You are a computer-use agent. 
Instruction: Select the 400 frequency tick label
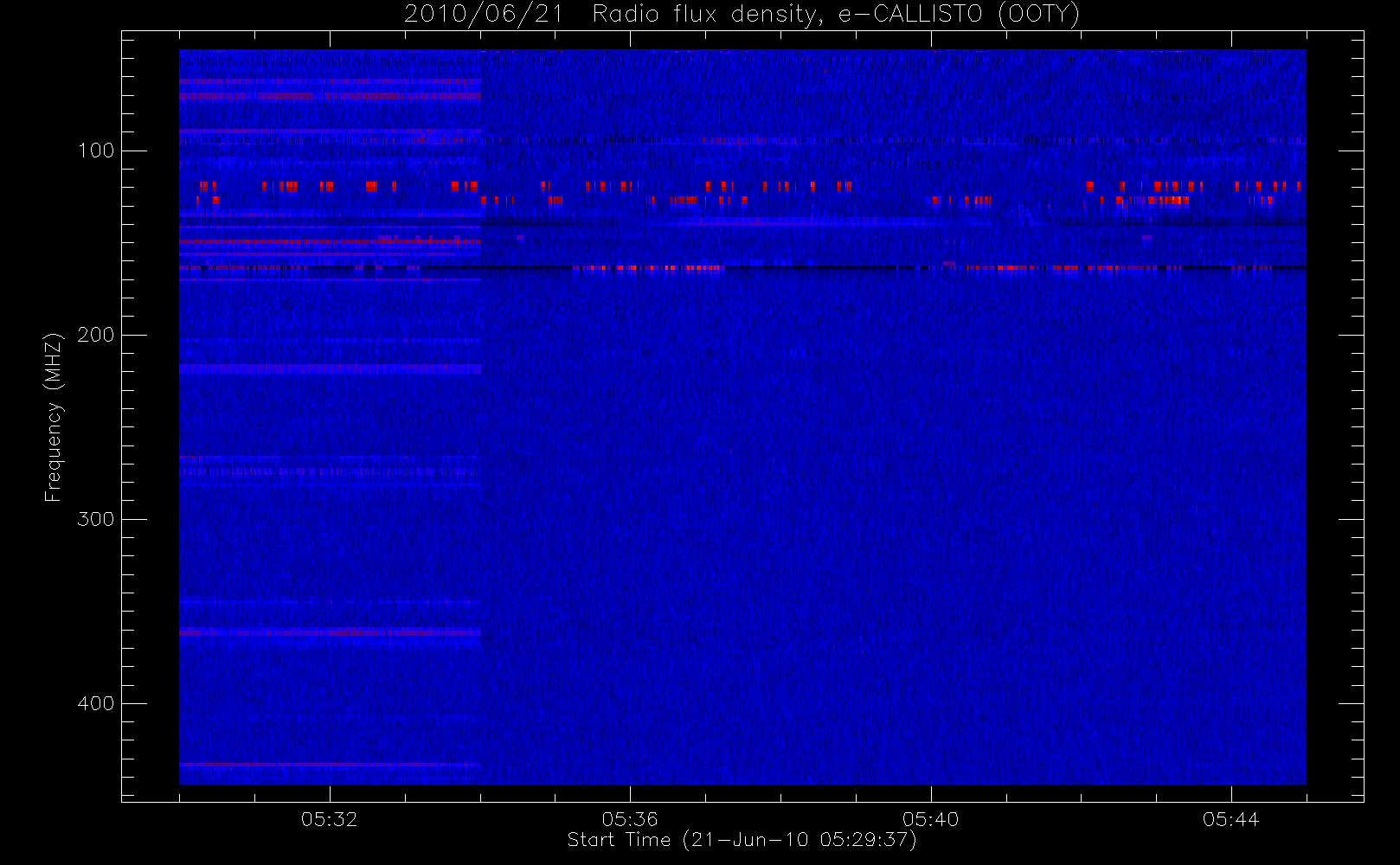(x=95, y=703)
